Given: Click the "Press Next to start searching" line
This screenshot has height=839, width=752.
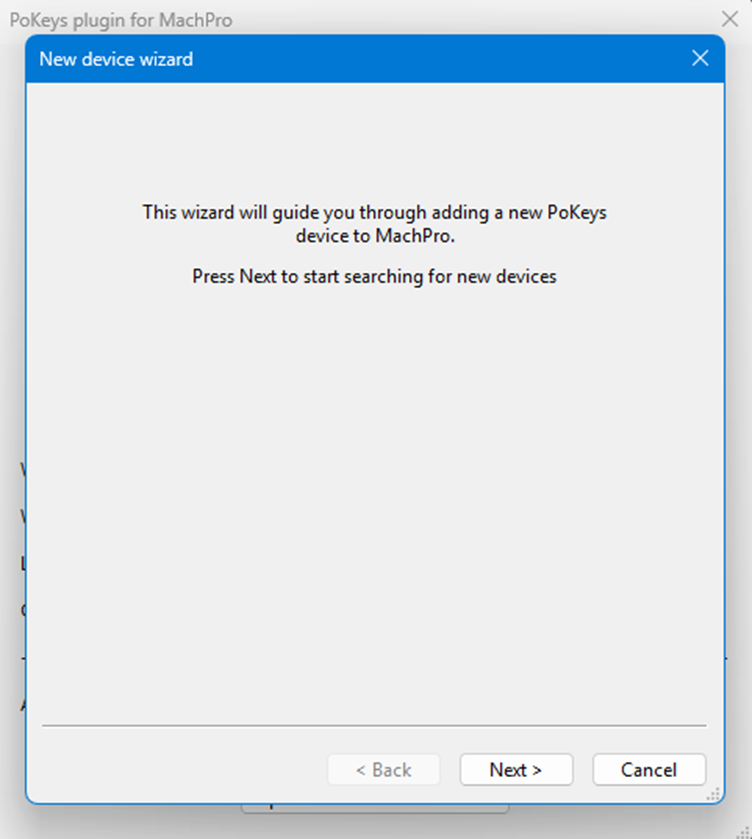Looking at the screenshot, I should pos(374,276).
